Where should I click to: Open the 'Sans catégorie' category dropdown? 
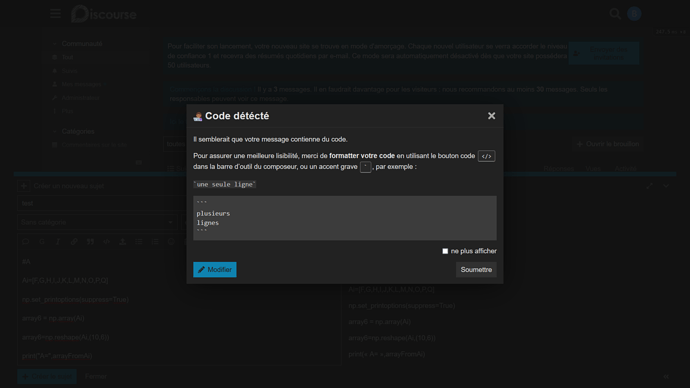click(97, 222)
